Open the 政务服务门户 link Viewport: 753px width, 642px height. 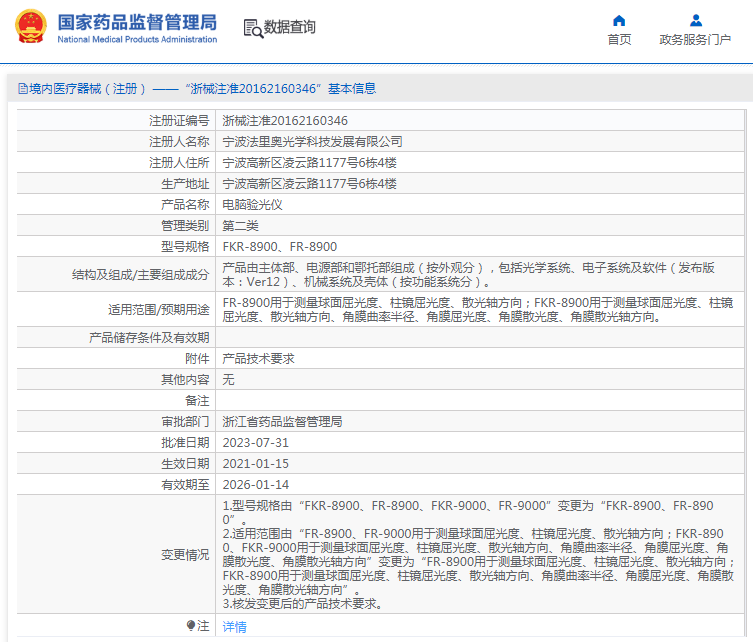695,40
